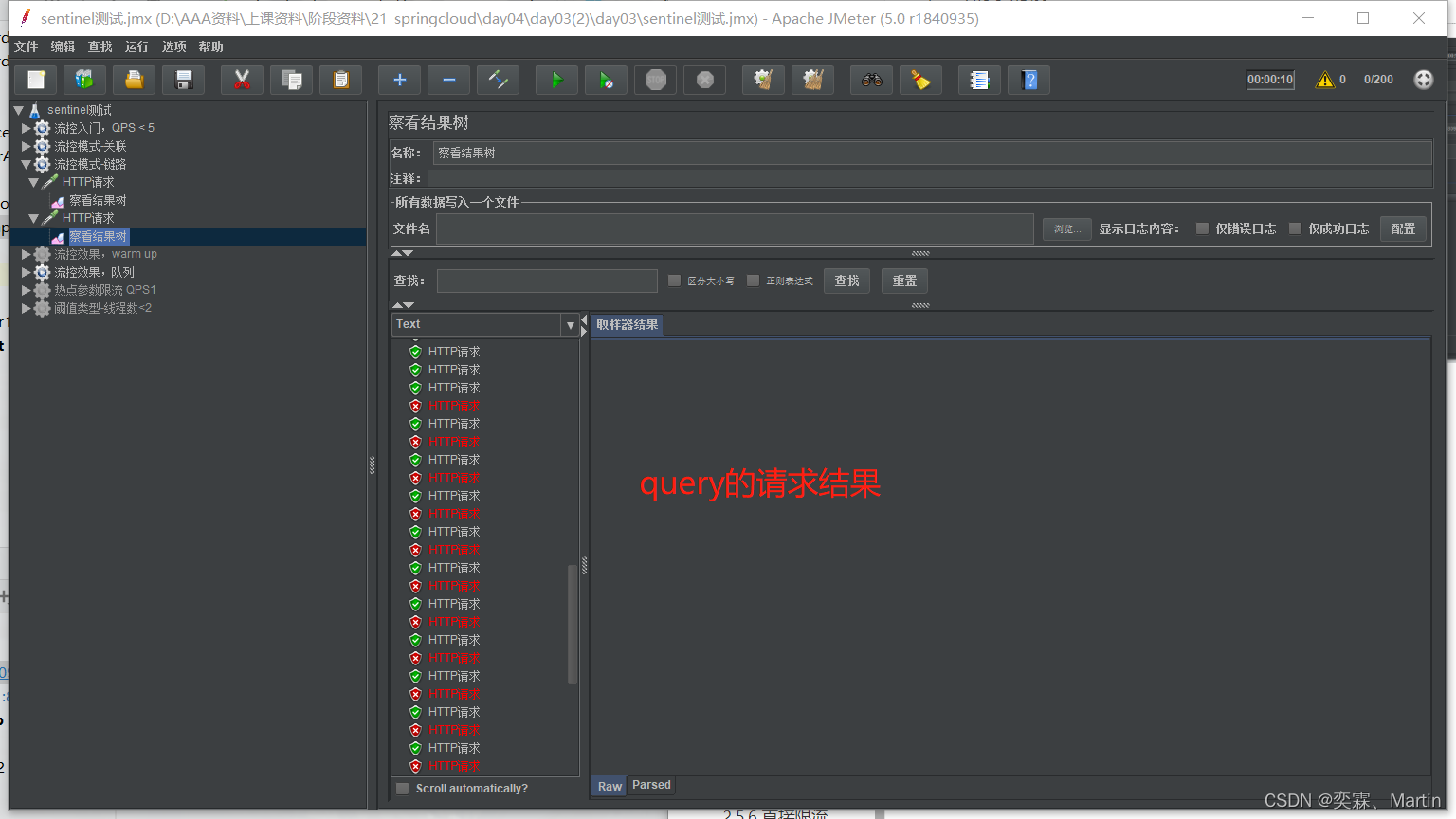This screenshot has height=819, width=1456.
Task: Collapse the 流控模式-链路 tree node
Action: coord(27,164)
